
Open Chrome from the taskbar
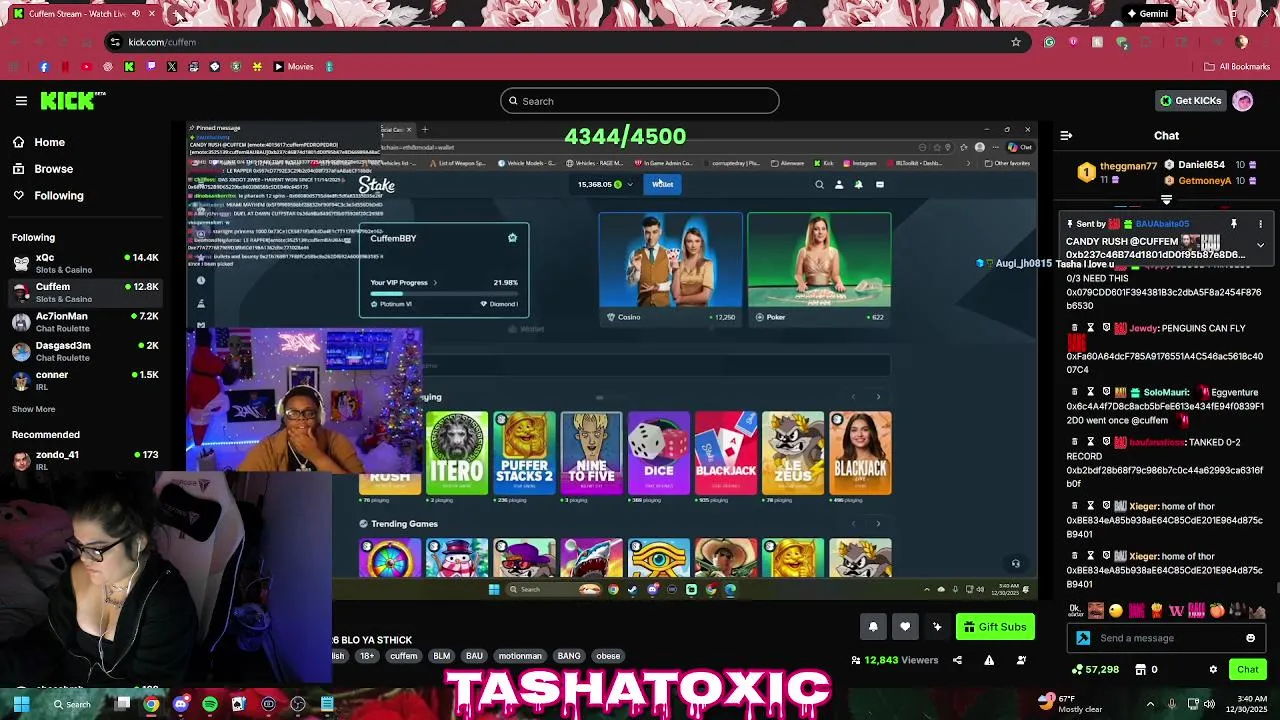pyautogui.click(x=151, y=704)
